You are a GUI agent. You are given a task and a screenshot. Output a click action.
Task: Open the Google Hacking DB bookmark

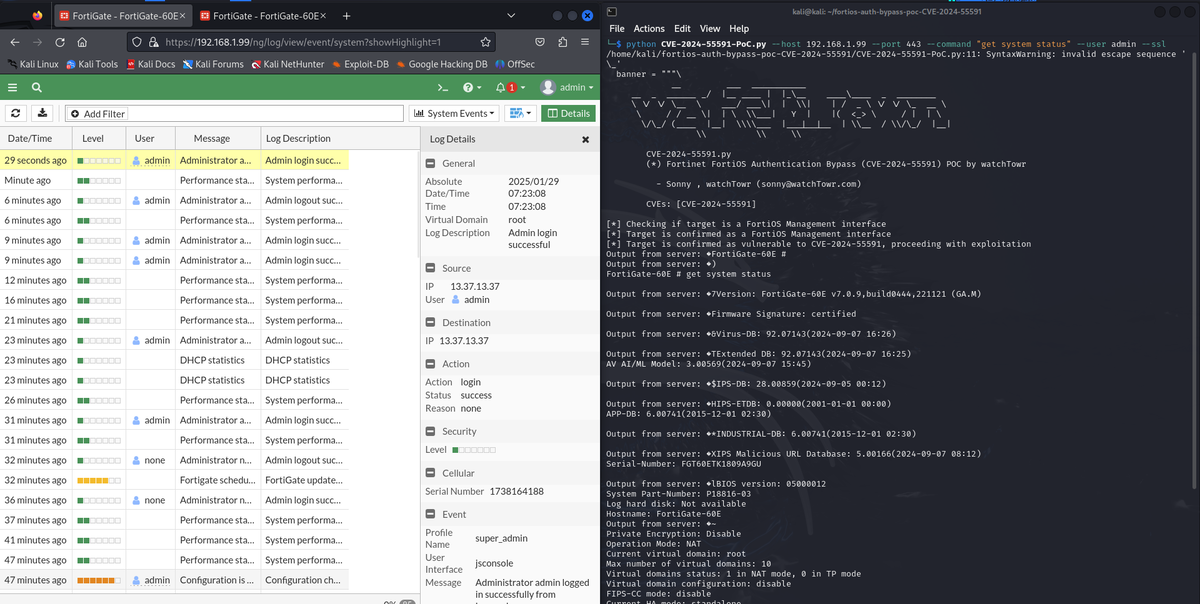(x=441, y=64)
